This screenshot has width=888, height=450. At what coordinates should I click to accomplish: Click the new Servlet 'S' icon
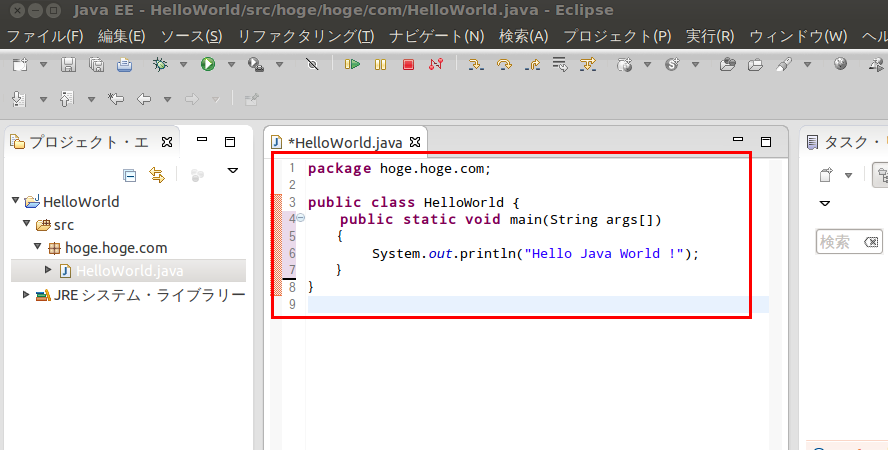(x=672, y=65)
